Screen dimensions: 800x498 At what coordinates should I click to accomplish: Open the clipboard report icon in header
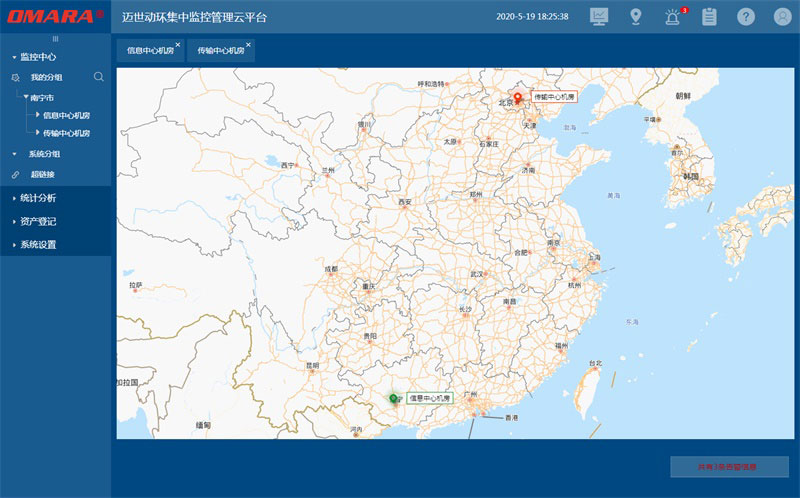click(709, 16)
